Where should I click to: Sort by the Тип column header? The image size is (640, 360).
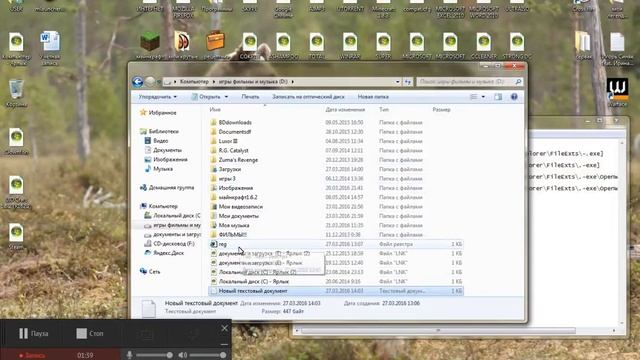384,109
